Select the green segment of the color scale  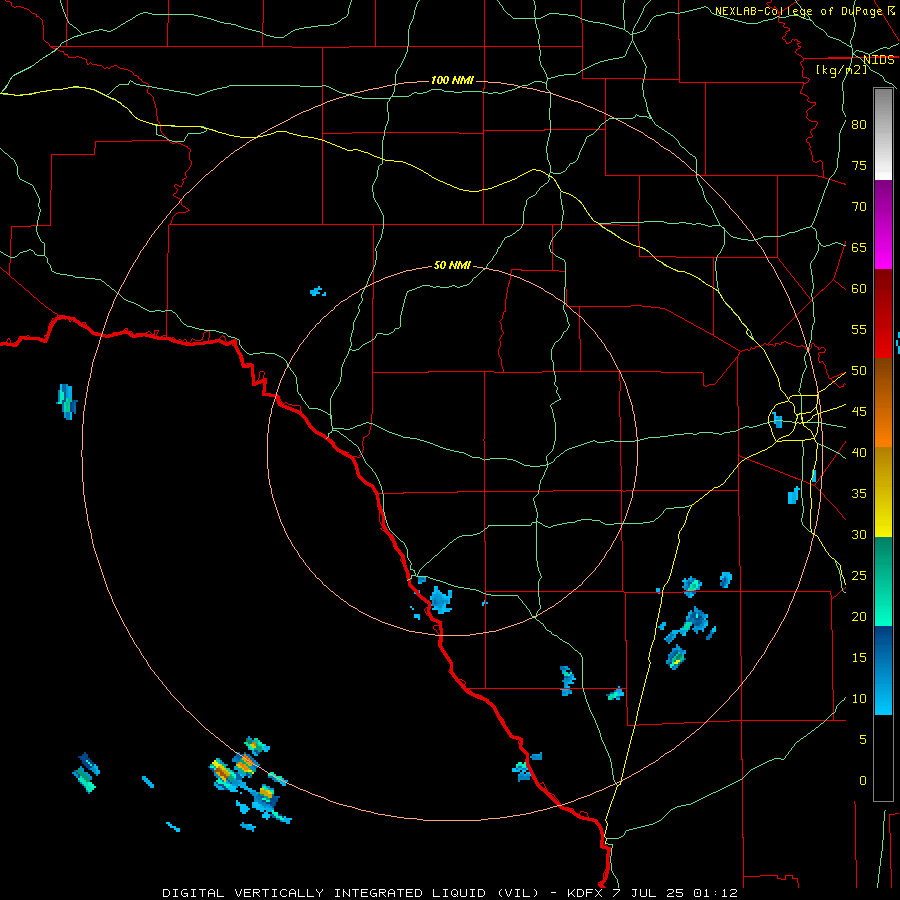tap(883, 581)
